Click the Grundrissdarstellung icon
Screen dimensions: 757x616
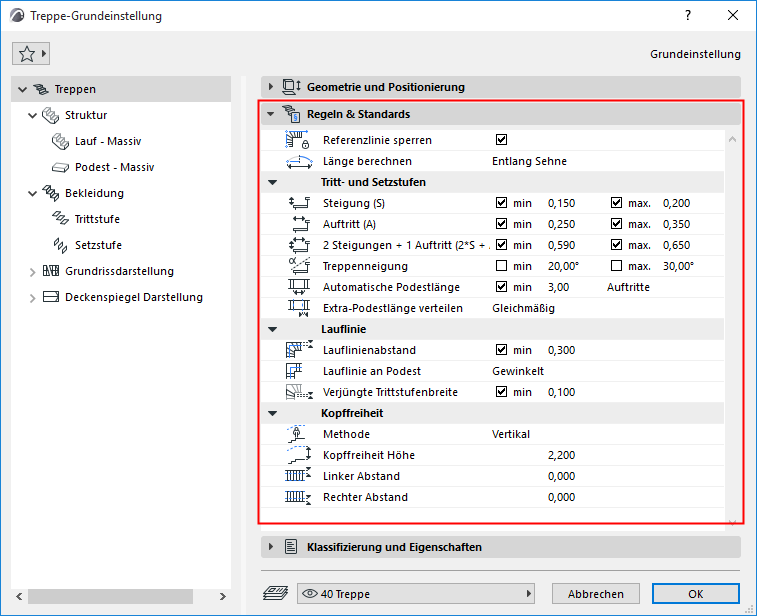pyautogui.click(x=51, y=271)
